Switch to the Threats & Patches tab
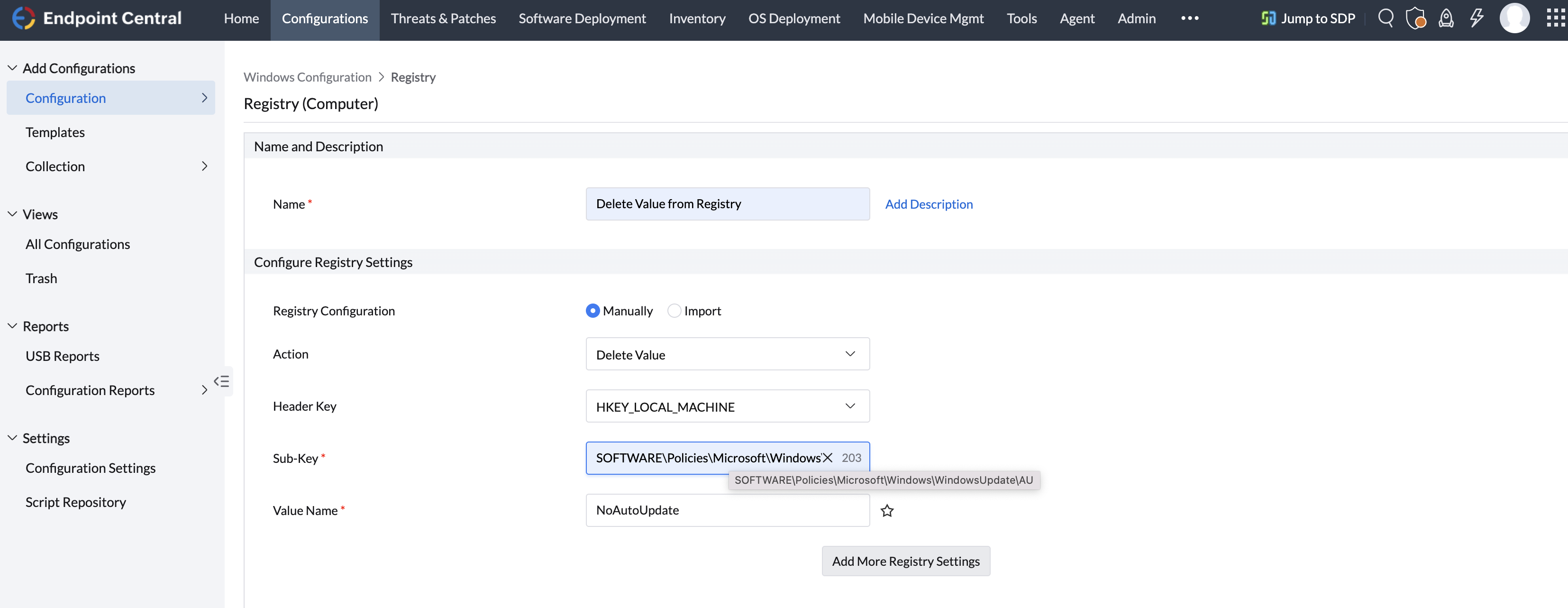 tap(443, 19)
